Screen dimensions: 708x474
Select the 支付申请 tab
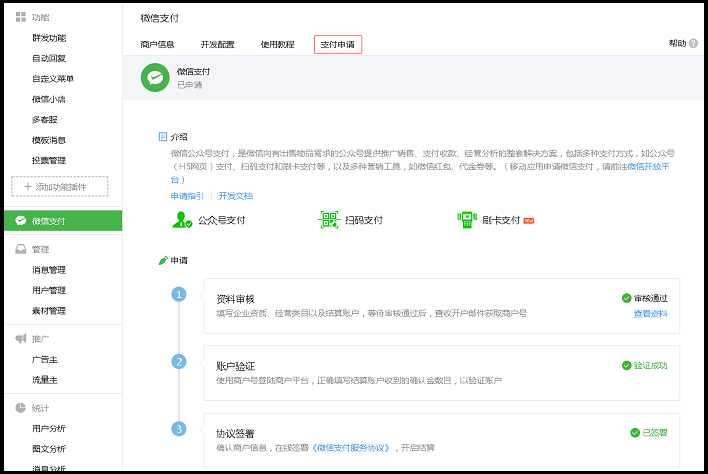click(x=338, y=44)
